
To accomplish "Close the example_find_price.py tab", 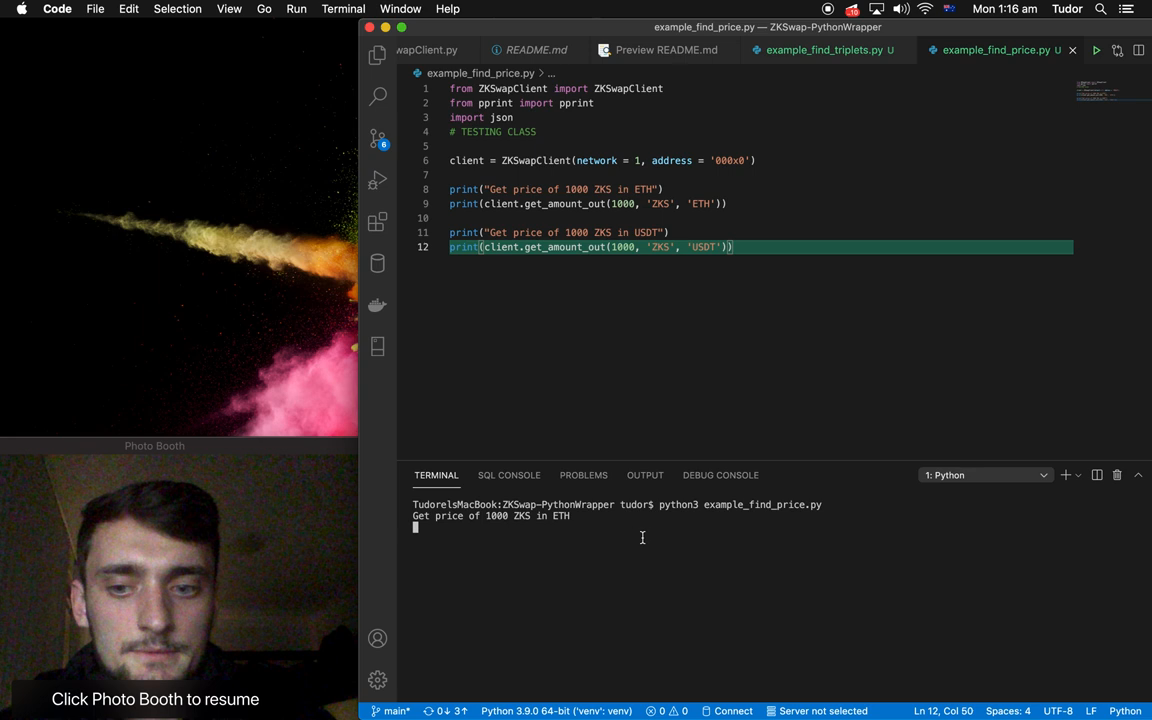I will [x=1073, y=50].
